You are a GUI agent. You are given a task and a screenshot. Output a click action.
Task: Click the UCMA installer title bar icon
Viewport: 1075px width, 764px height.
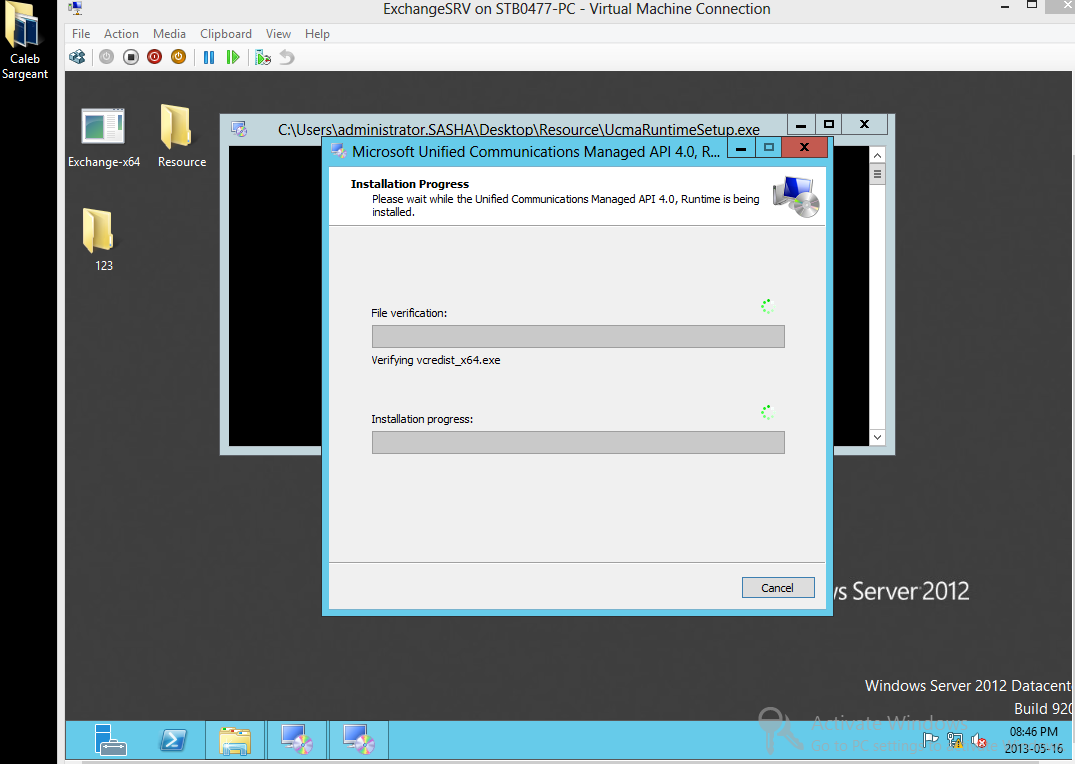pyautogui.click(x=338, y=151)
